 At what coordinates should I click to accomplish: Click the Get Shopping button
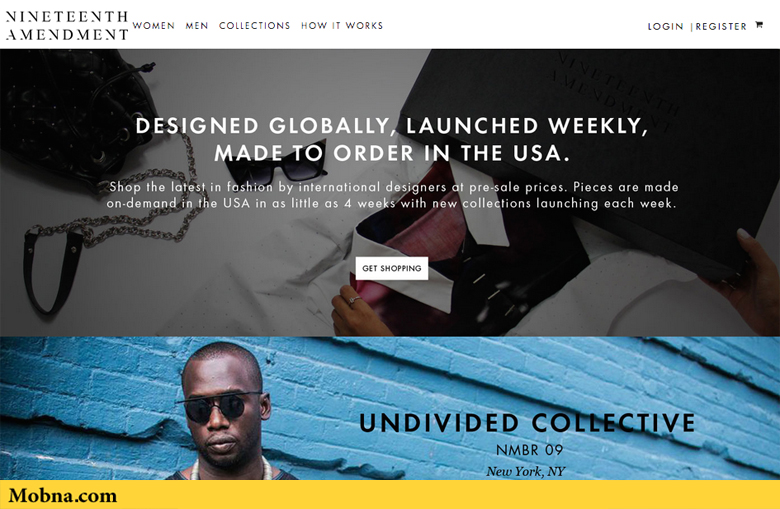click(391, 268)
